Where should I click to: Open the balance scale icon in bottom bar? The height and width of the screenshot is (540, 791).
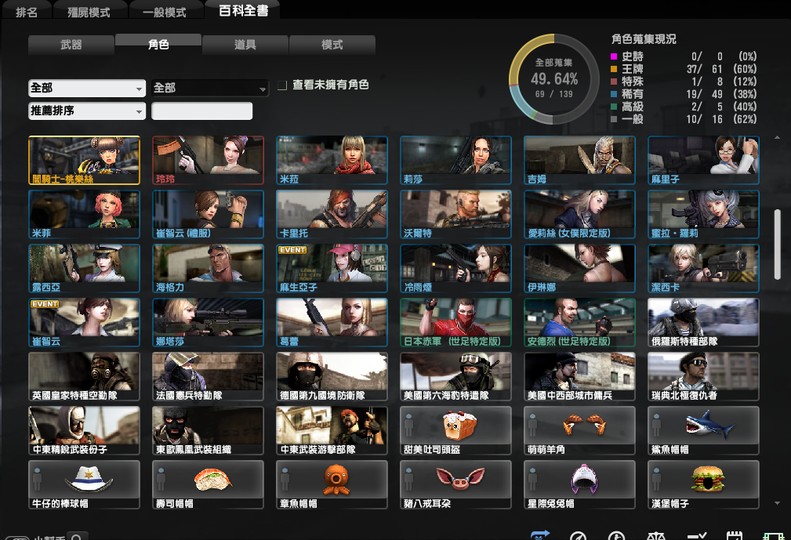(655, 536)
